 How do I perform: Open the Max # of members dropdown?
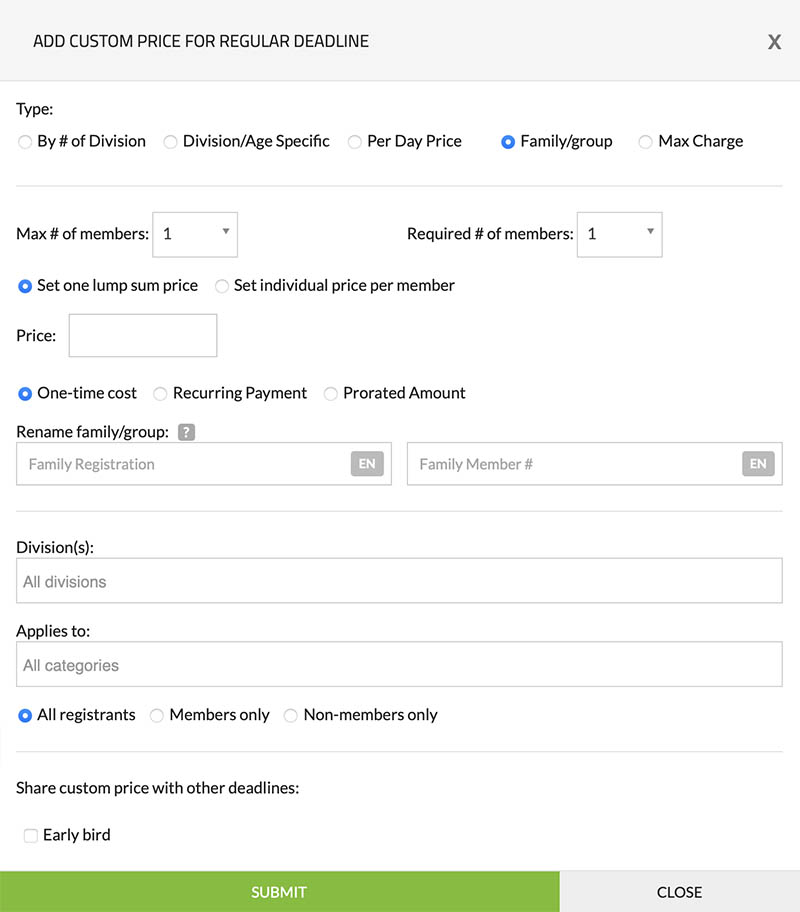tap(195, 234)
